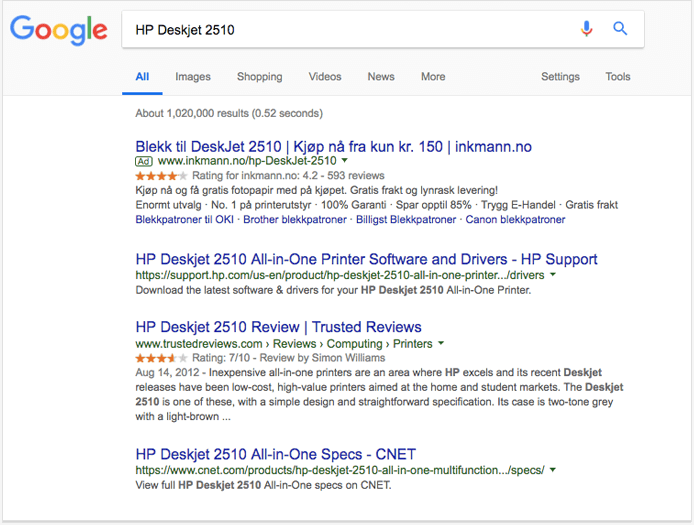Click the Google logo
This screenshot has height=525, width=694.
click(x=59, y=30)
